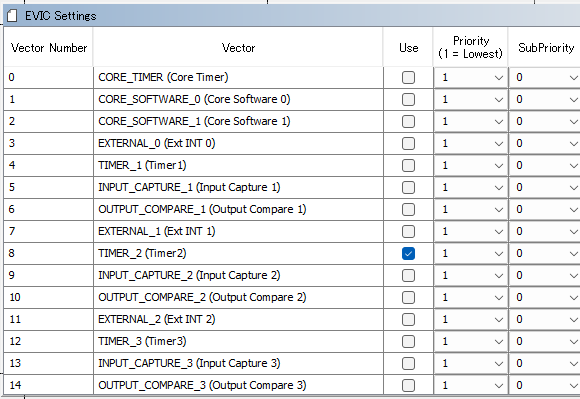Screen dimensions: 580x399
Task: Click vector number 11 cell
Action: pos(48,319)
